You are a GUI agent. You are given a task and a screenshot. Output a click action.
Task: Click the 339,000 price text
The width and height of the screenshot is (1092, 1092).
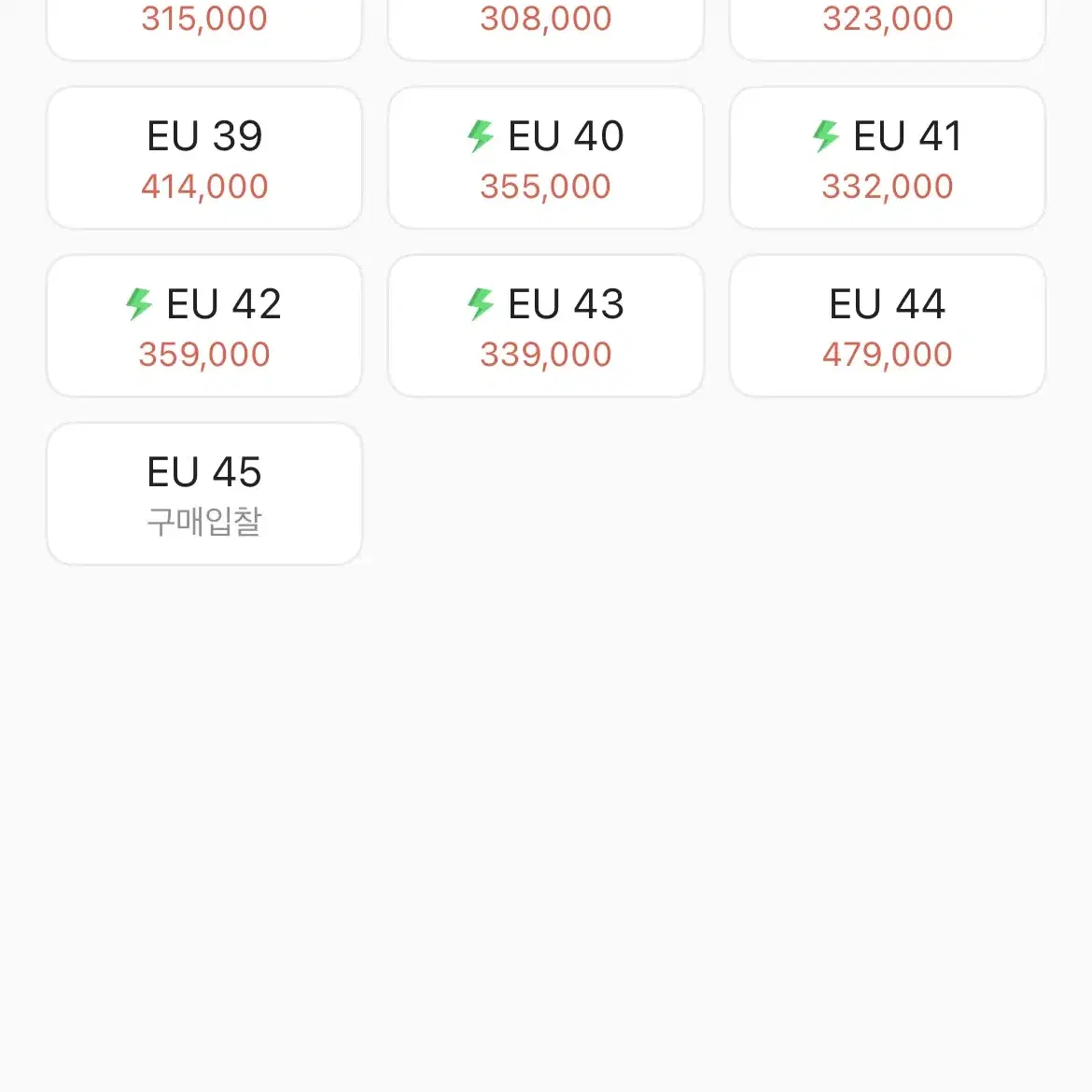[x=546, y=355]
